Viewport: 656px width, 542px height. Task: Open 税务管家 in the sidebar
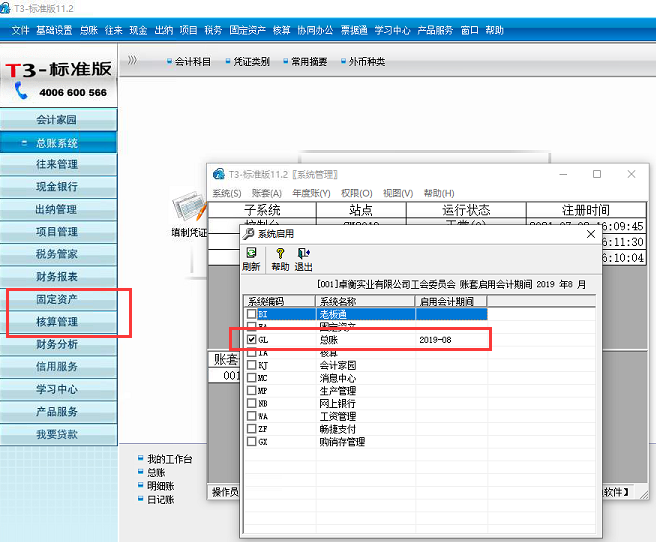58,254
